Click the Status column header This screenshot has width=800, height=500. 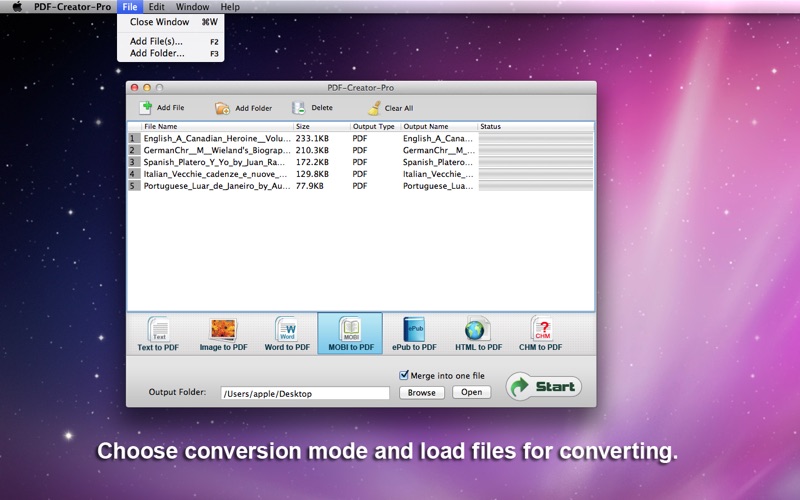(536, 126)
